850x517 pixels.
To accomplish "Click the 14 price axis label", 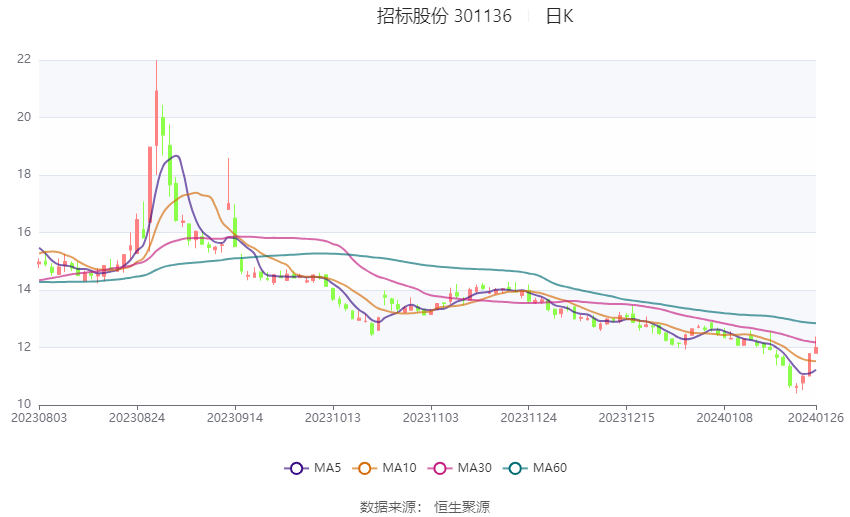I will pos(24,289).
